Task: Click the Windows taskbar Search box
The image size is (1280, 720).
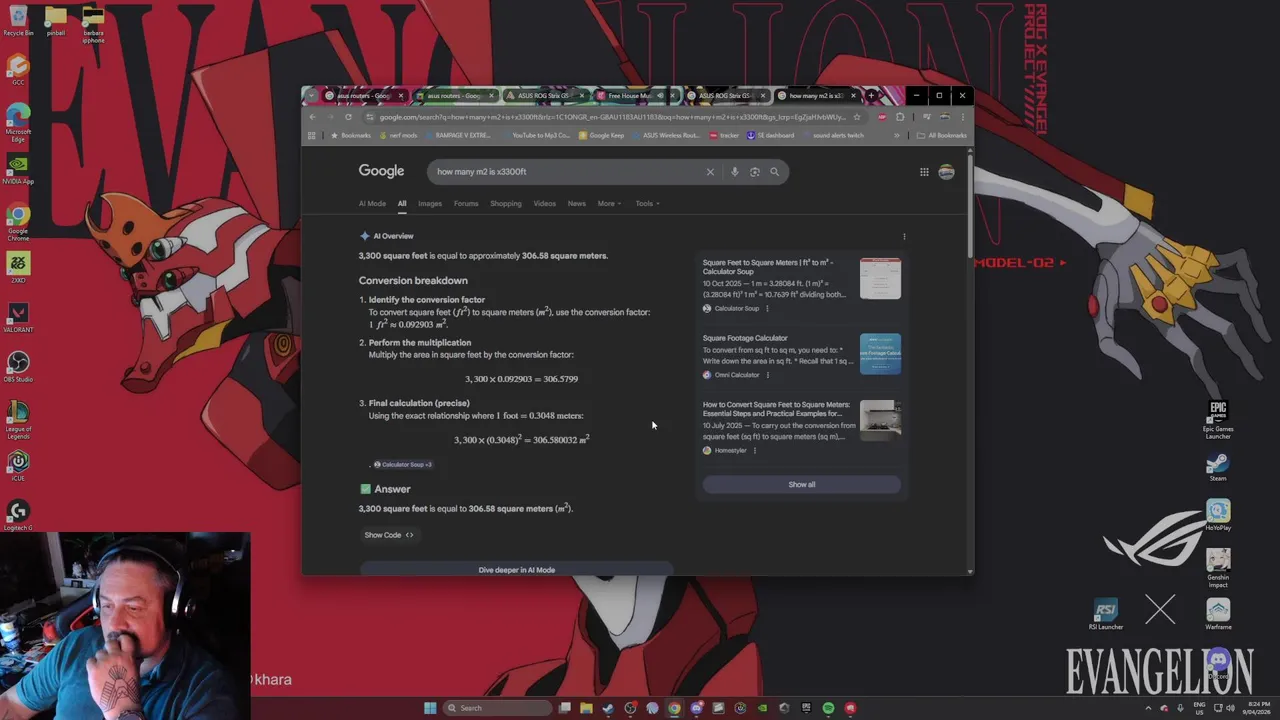Action: [x=498, y=708]
